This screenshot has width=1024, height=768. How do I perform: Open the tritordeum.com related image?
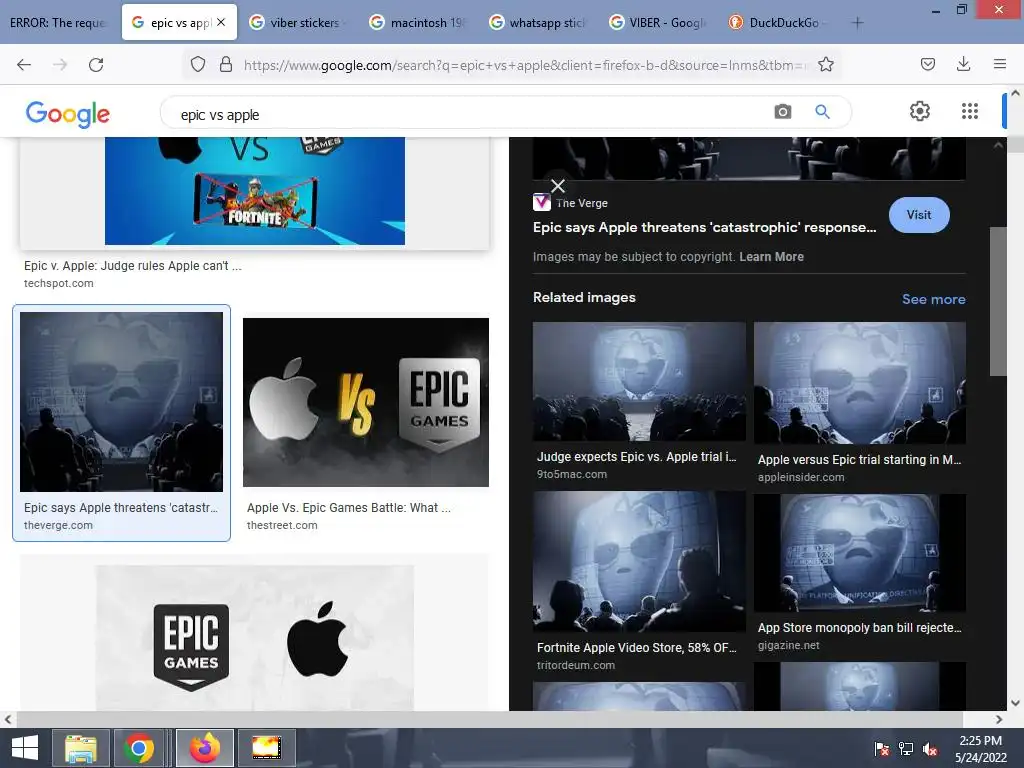[x=639, y=562]
